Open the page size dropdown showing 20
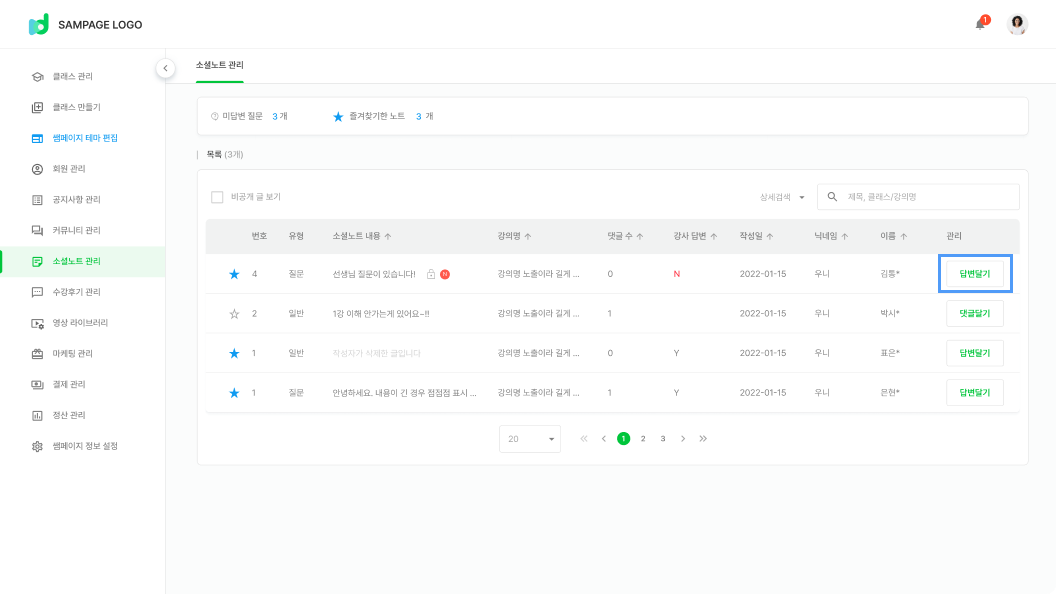Image resolution: width=1056 pixels, height=594 pixels. (x=530, y=439)
